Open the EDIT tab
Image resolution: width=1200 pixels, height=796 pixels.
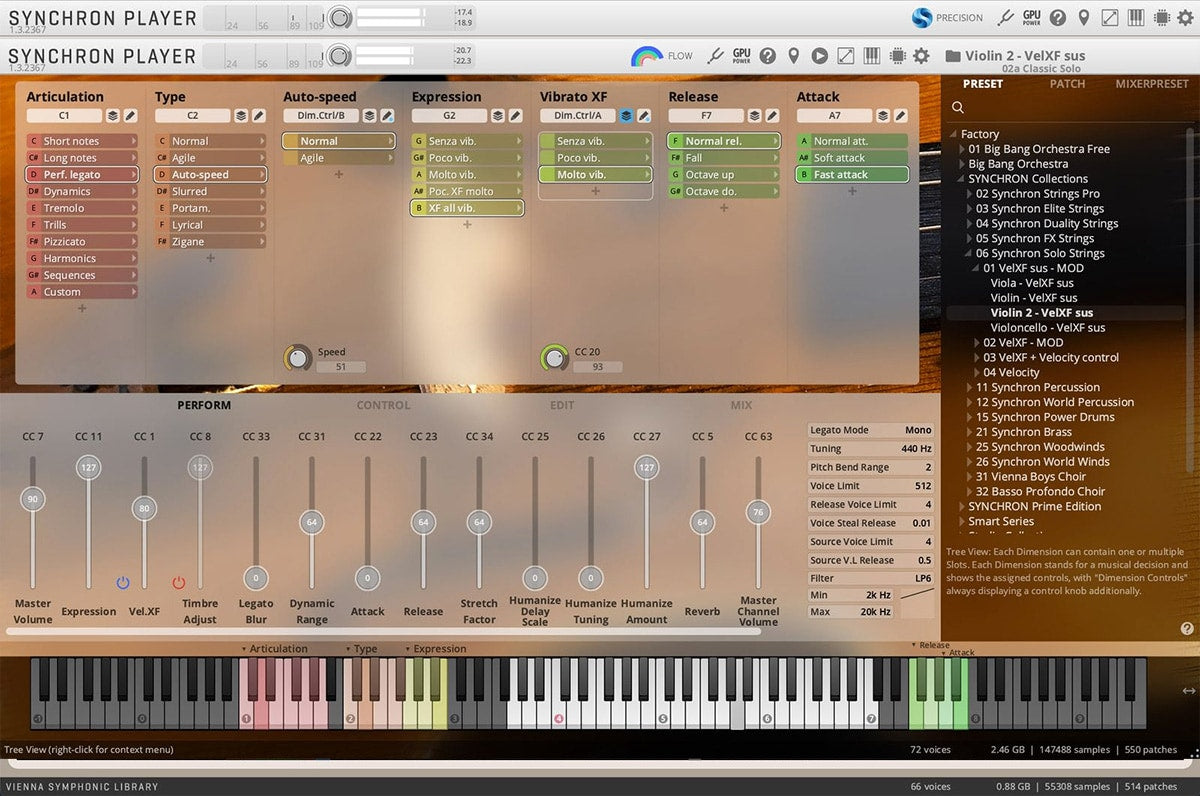pos(562,405)
